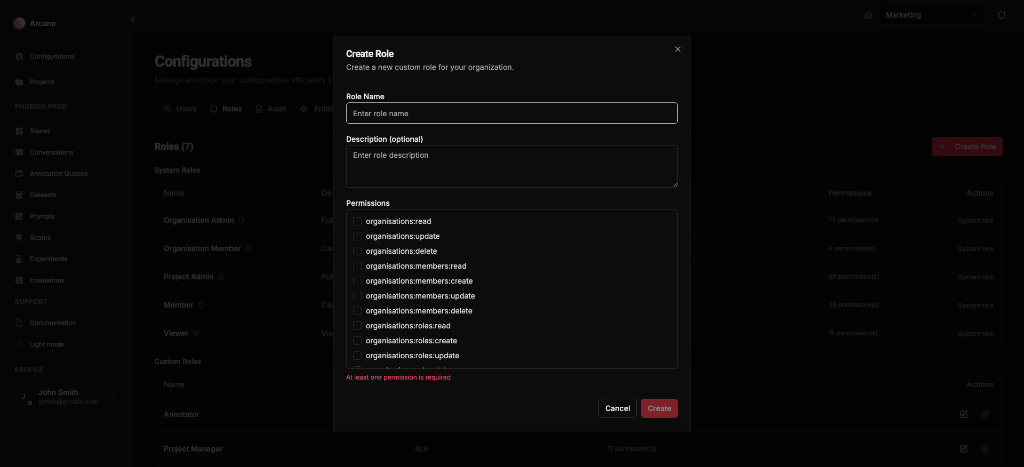Check the organisations:roles:create permission
Viewport: 1024px width, 467px height.
pos(357,341)
